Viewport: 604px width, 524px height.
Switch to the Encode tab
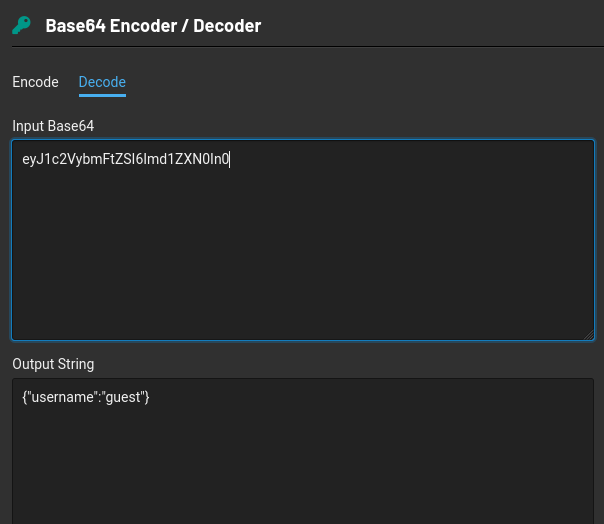coord(35,82)
